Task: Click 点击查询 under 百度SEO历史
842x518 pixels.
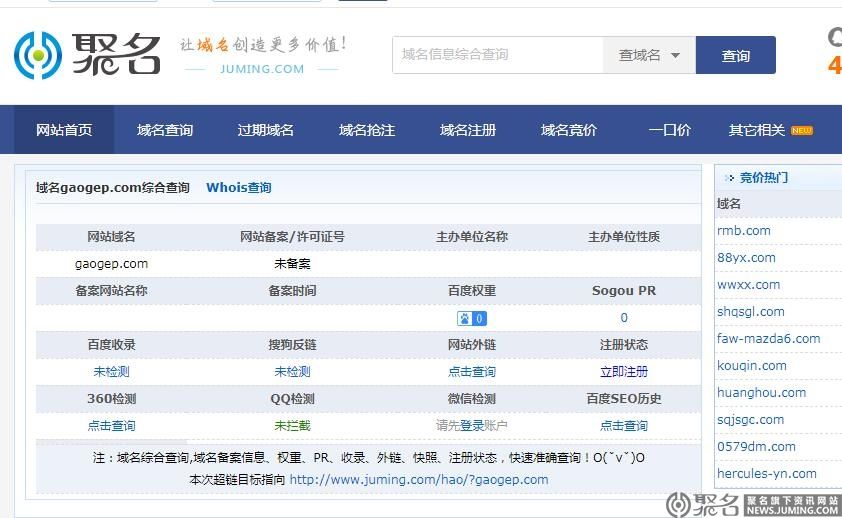Action: (624, 426)
